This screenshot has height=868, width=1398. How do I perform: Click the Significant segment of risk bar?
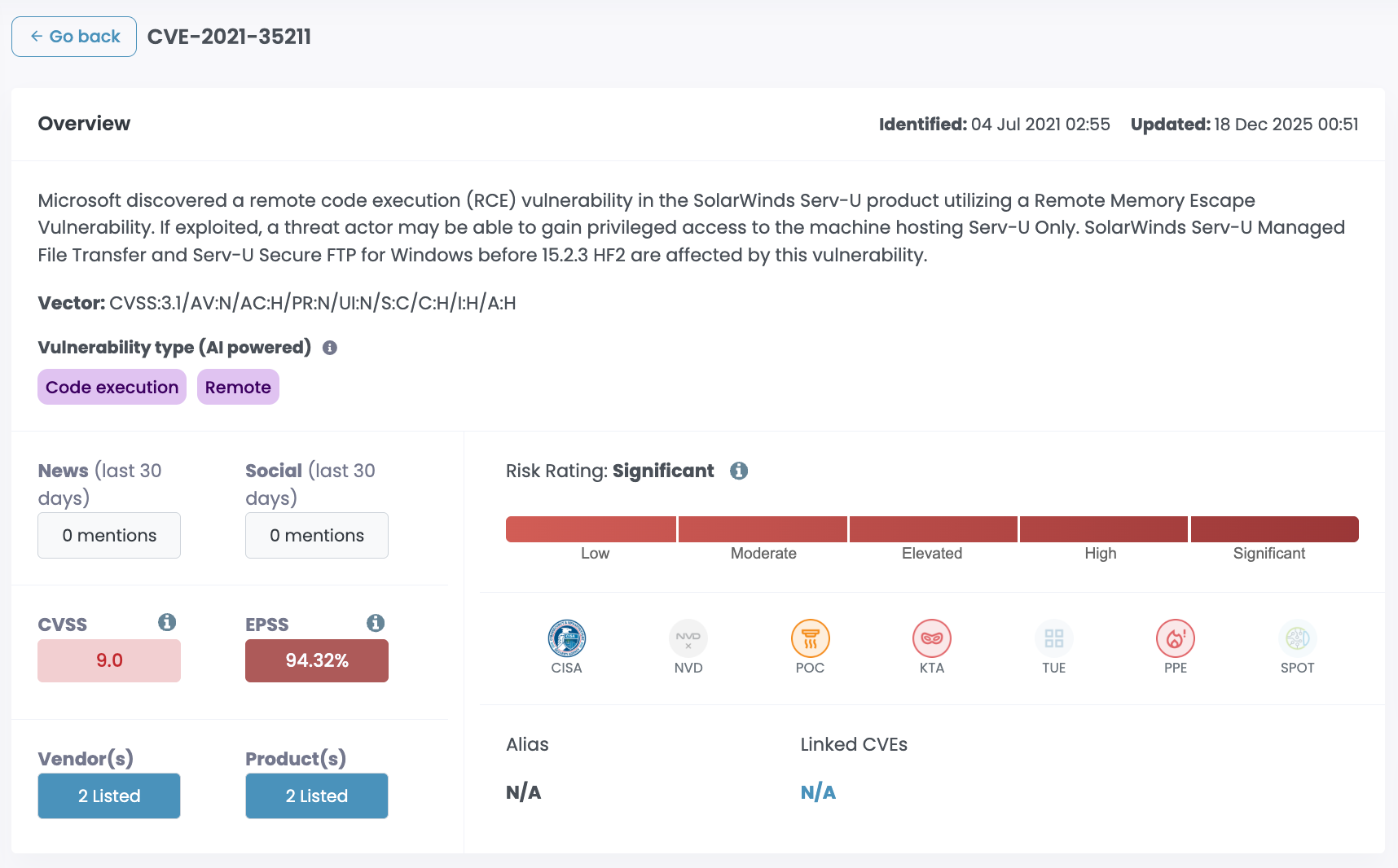(1274, 529)
